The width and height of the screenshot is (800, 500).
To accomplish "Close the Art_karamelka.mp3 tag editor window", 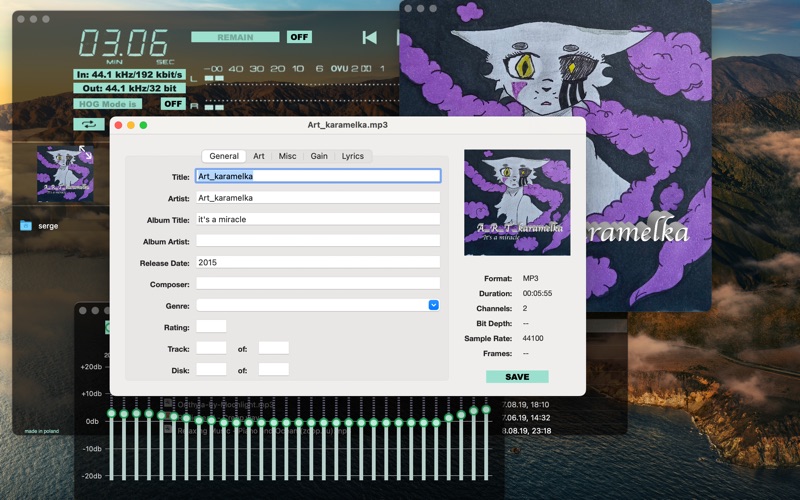I will pyautogui.click(x=118, y=125).
